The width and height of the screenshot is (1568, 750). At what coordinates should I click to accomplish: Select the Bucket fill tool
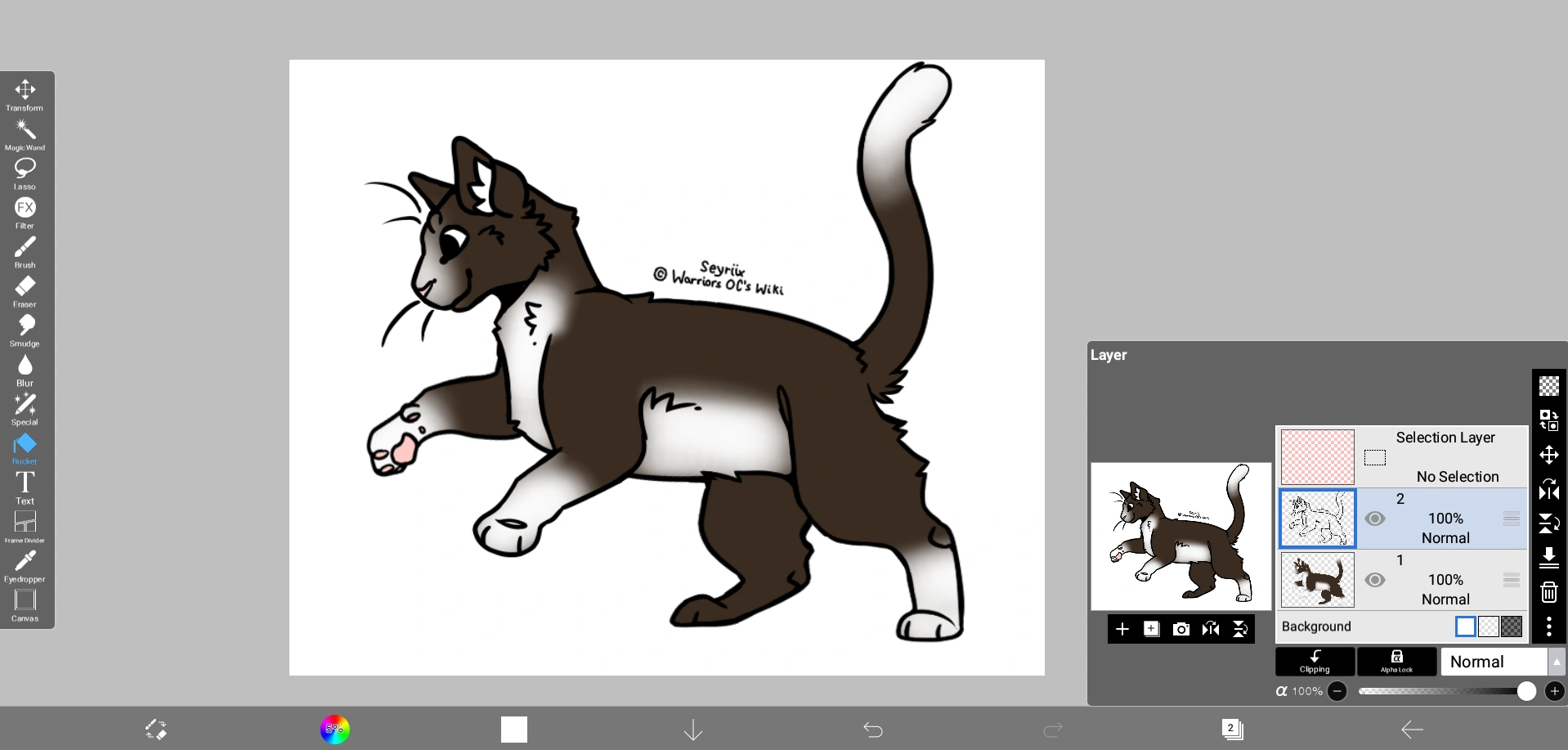point(25,448)
